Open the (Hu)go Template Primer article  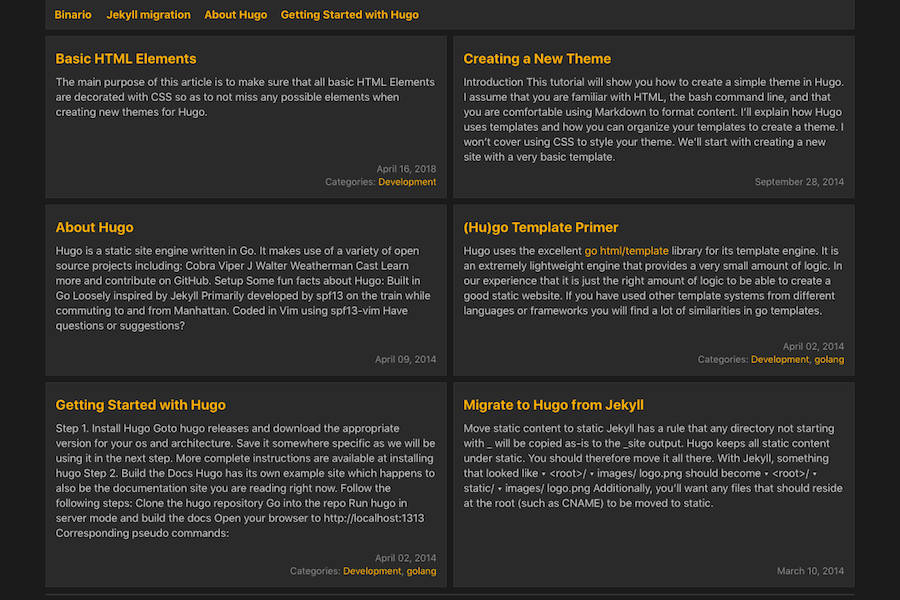541,228
